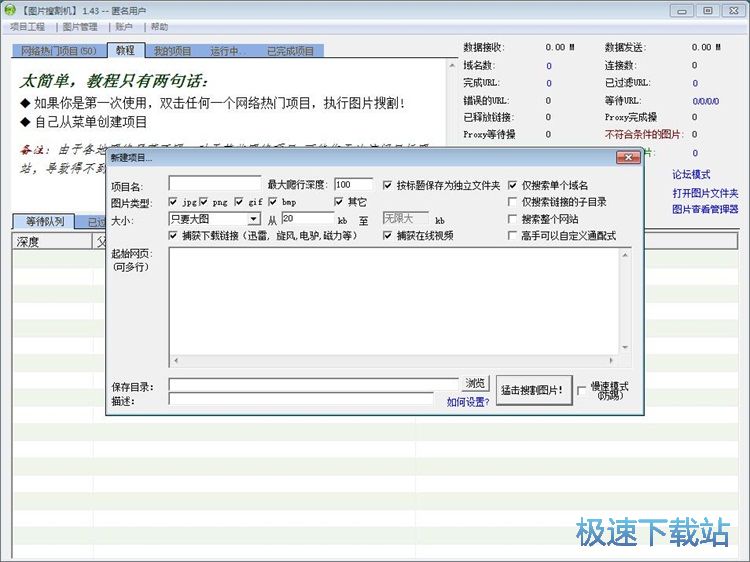Click the 猛击搜割图片! button

534,390
